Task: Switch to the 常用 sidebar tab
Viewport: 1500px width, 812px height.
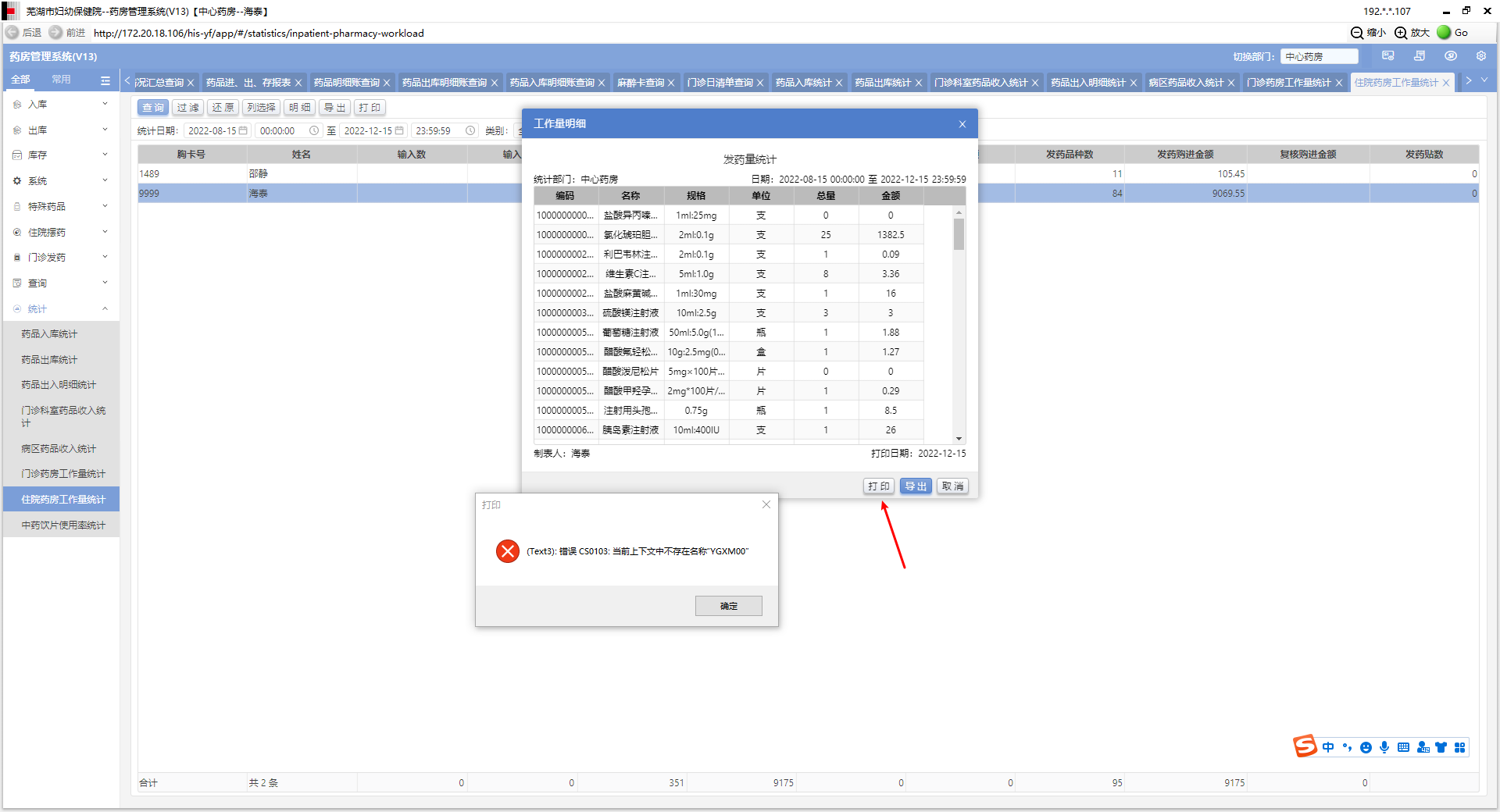Action: pyautogui.click(x=61, y=80)
